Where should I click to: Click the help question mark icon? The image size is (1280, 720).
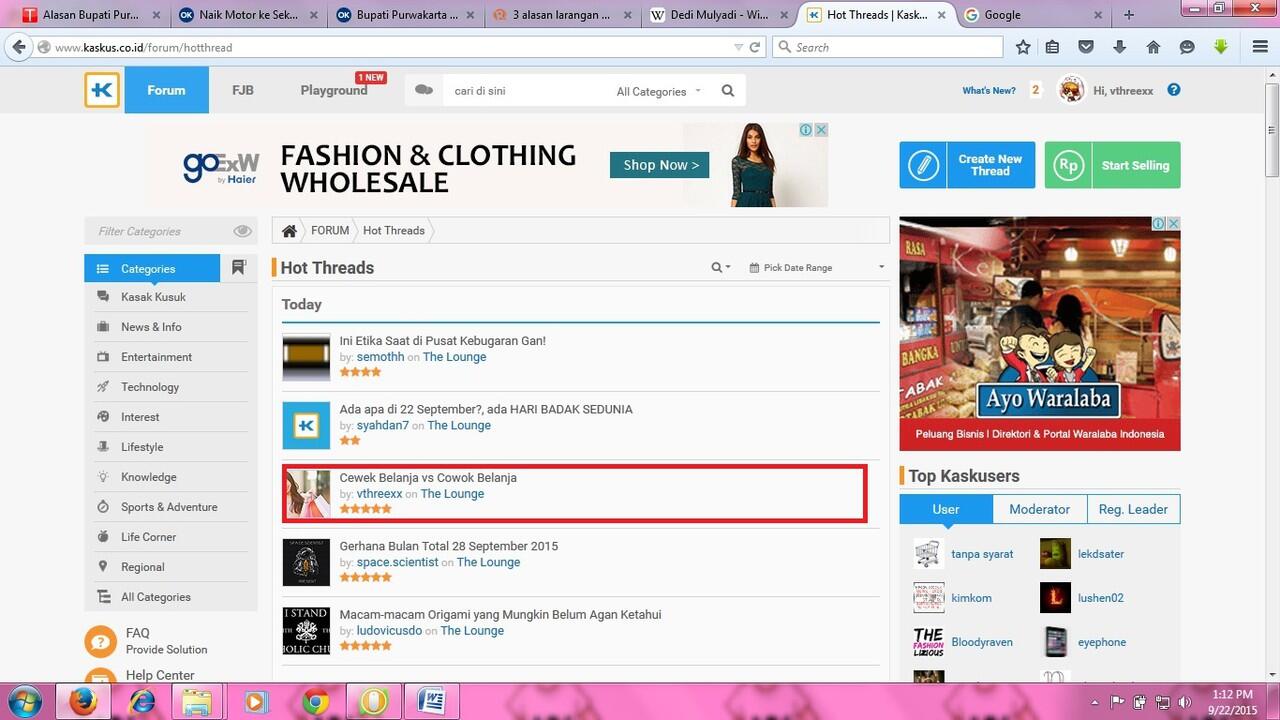1174,90
